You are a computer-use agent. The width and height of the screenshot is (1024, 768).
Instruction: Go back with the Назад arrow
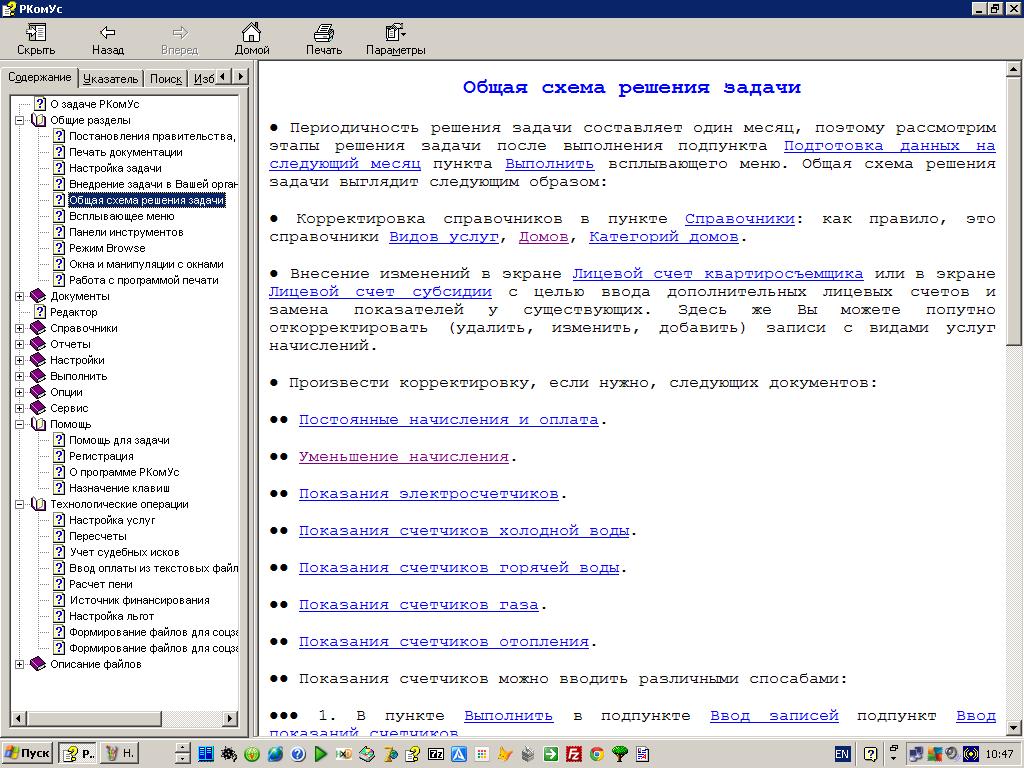pos(108,34)
